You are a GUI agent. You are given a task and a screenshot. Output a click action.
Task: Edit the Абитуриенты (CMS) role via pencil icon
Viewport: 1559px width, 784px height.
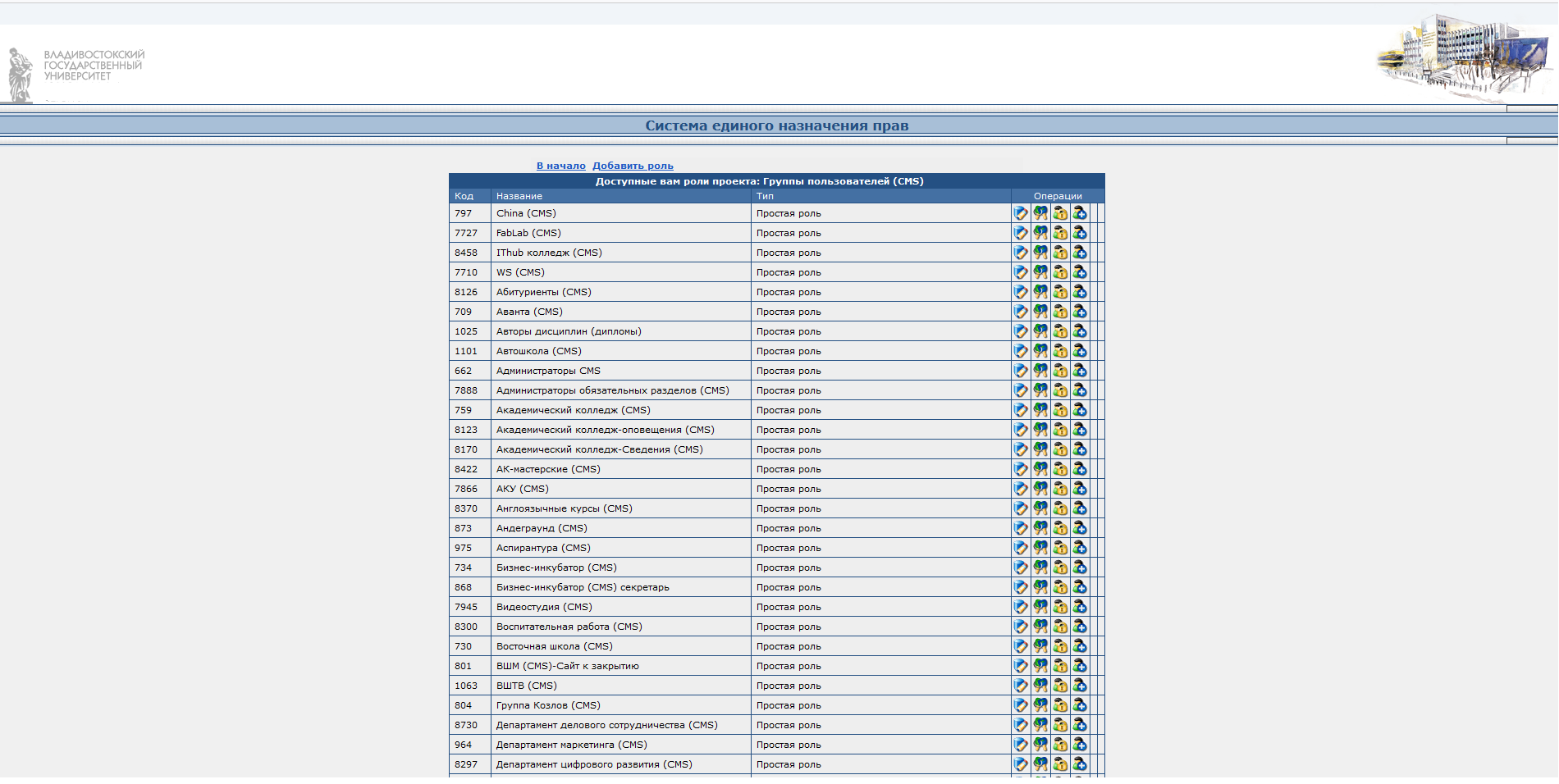pyautogui.click(x=1020, y=292)
